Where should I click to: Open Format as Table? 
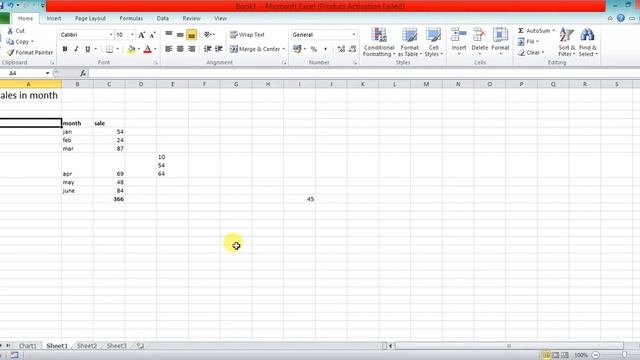point(409,42)
